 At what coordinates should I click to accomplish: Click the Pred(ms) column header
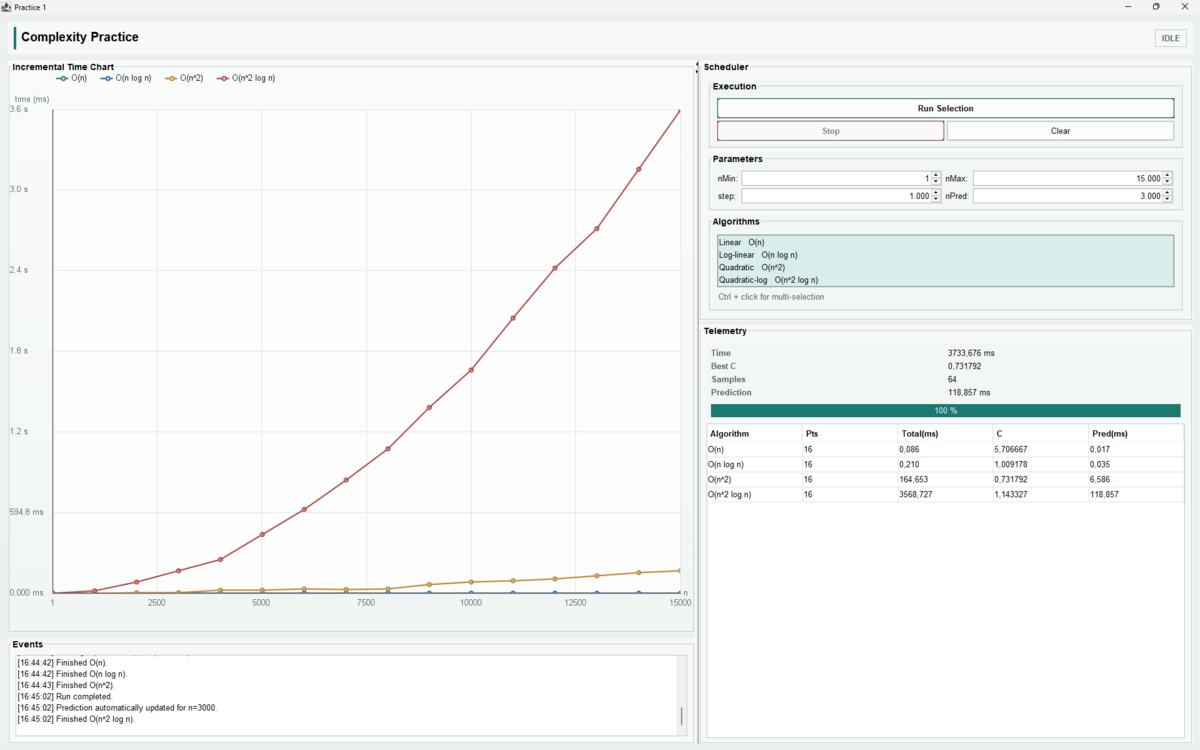tap(1135, 434)
